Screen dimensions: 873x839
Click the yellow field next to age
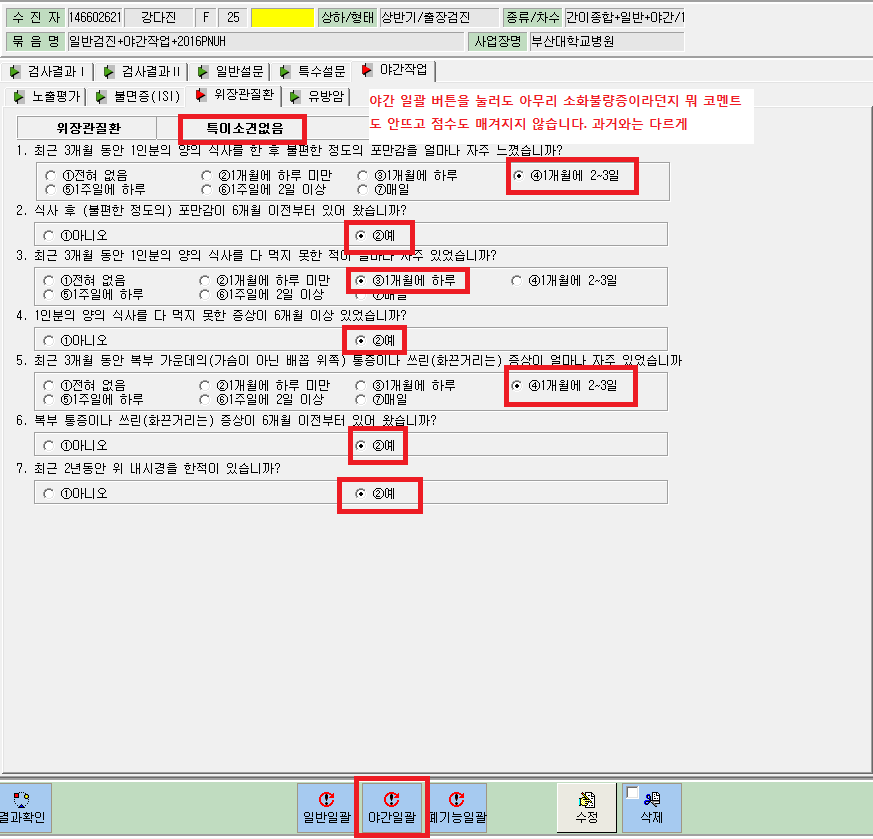(x=282, y=18)
